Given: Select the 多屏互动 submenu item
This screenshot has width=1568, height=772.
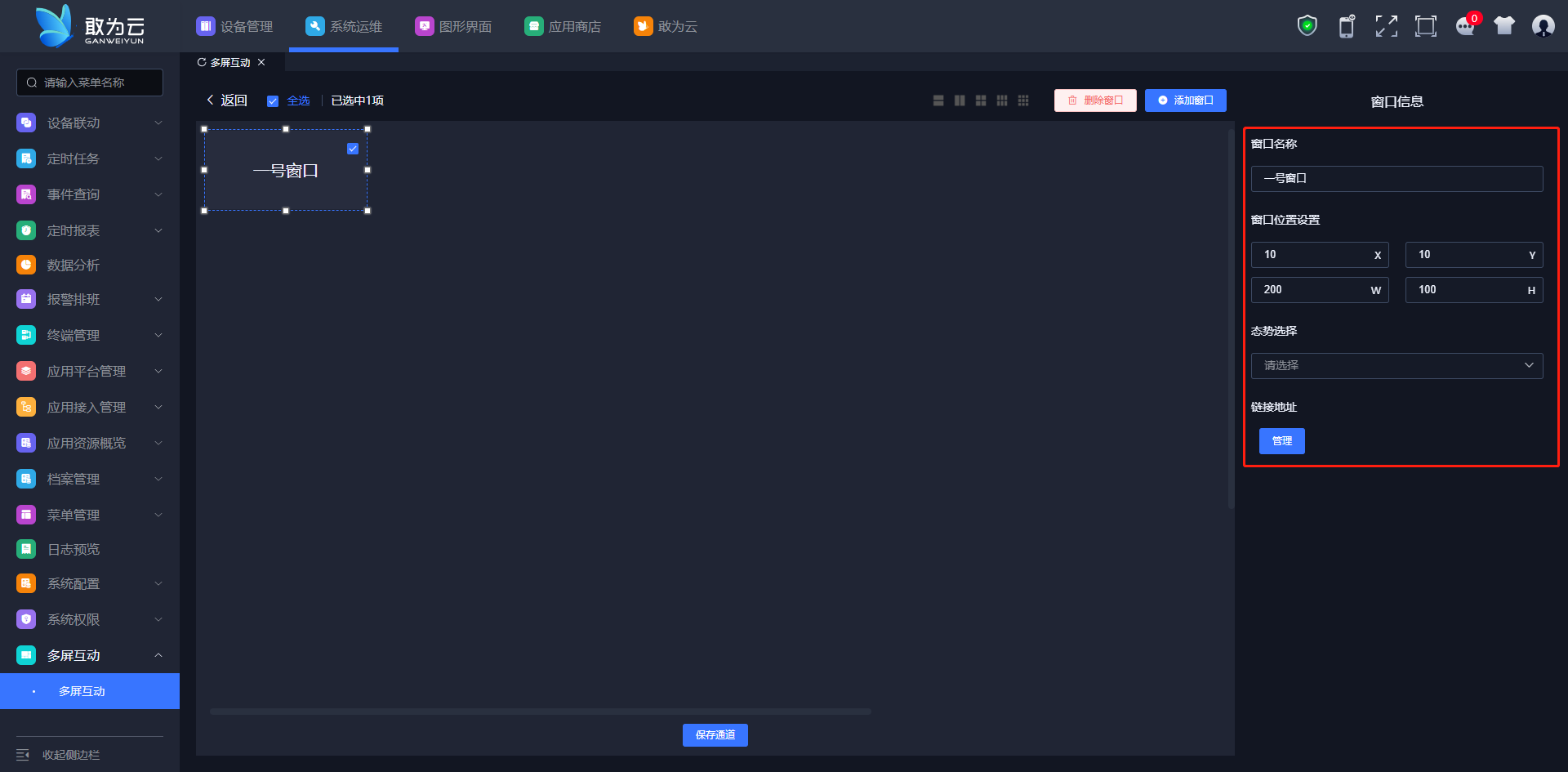Looking at the screenshot, I should click(90, 691).
